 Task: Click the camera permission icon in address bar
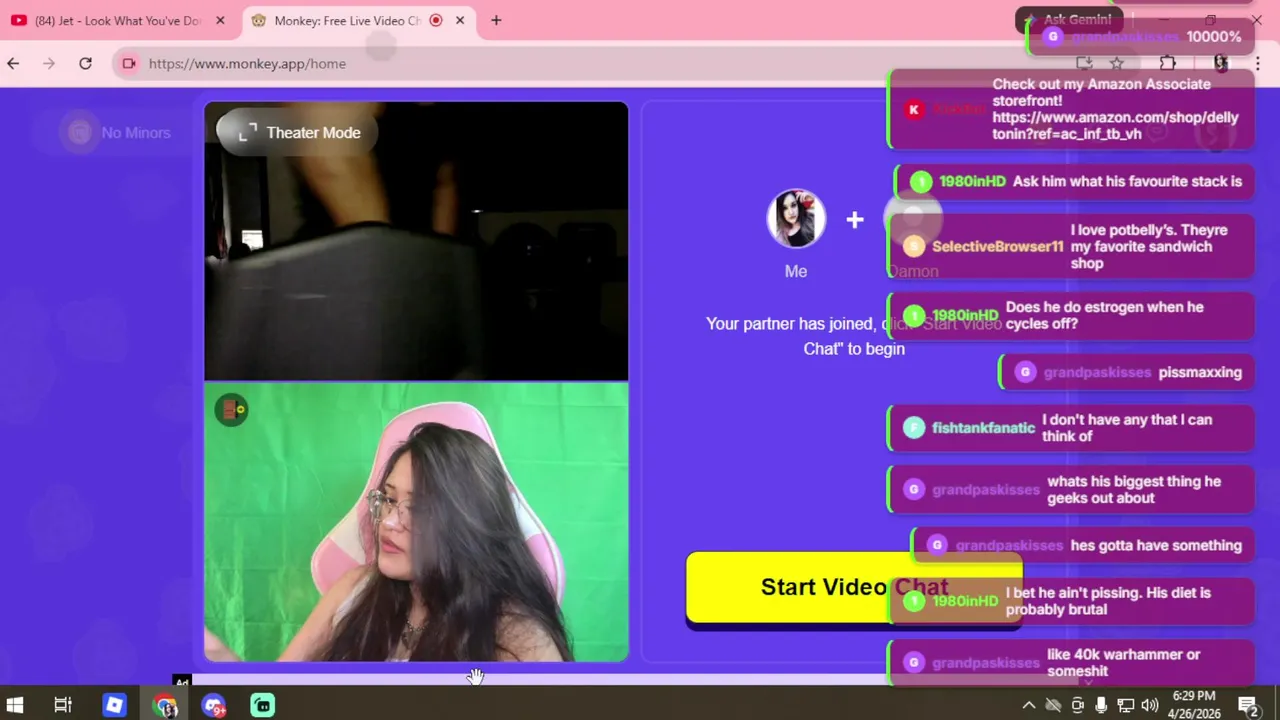(129, 63)
